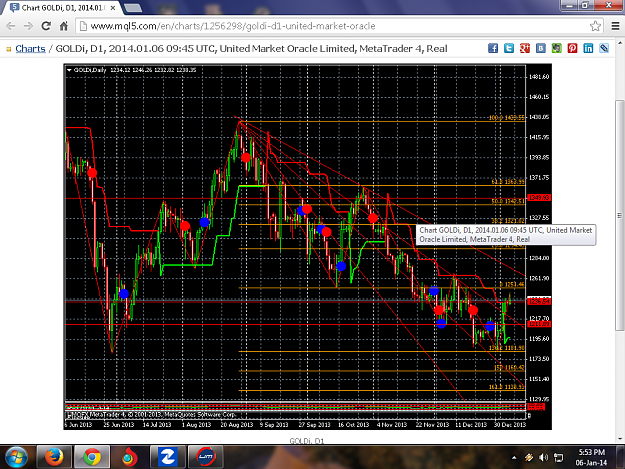Click page scrollbar down arrow

tap(620, 439)
